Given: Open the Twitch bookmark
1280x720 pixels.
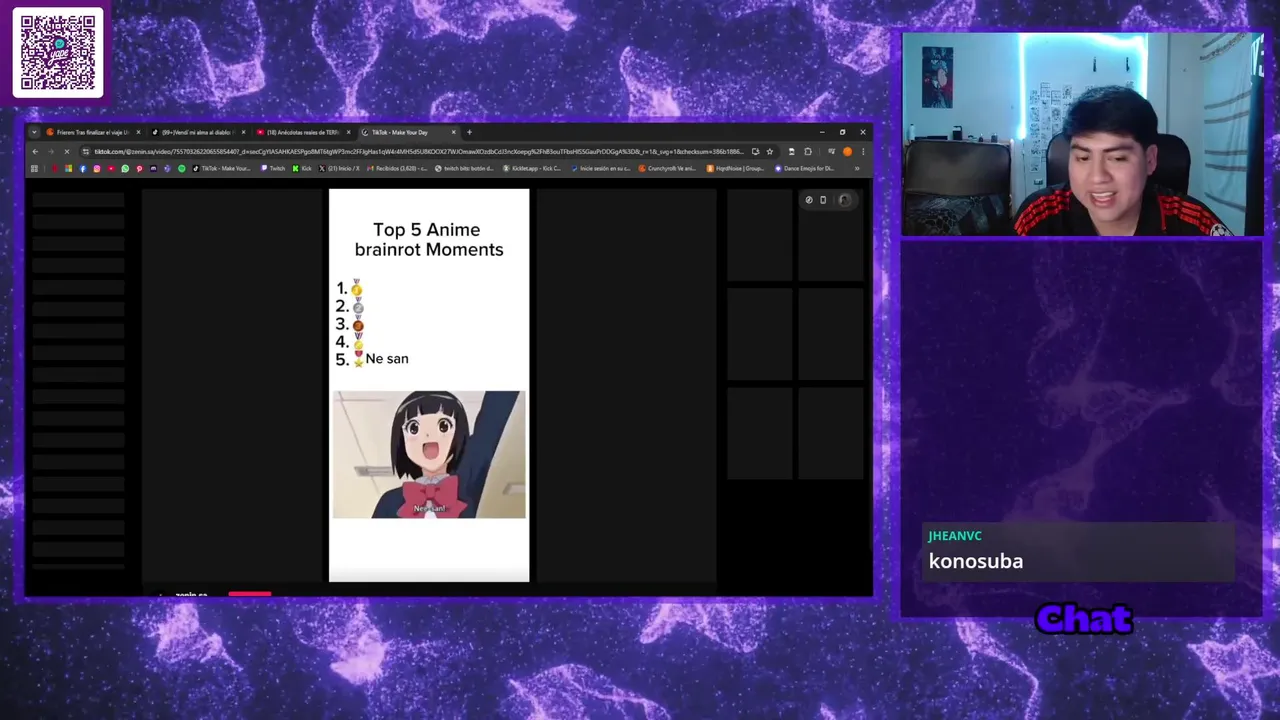Looking at the screenshot, I should pos(272,169).
